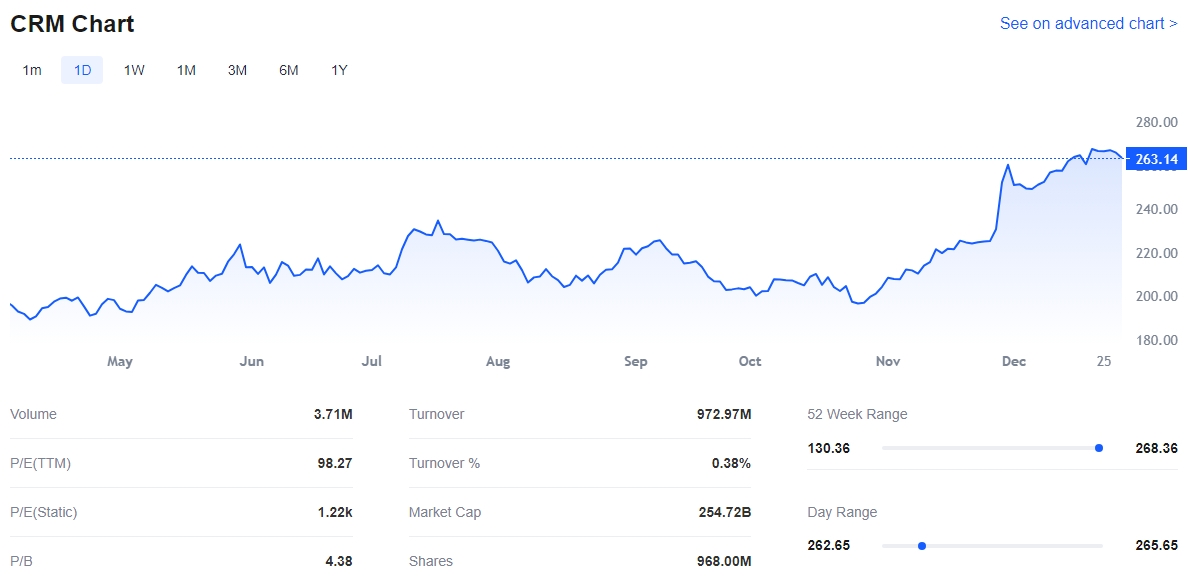This screenshot has width=1188, height=584.
Task: Show the 1Y chart range
Action: click(x=339, y=70)
